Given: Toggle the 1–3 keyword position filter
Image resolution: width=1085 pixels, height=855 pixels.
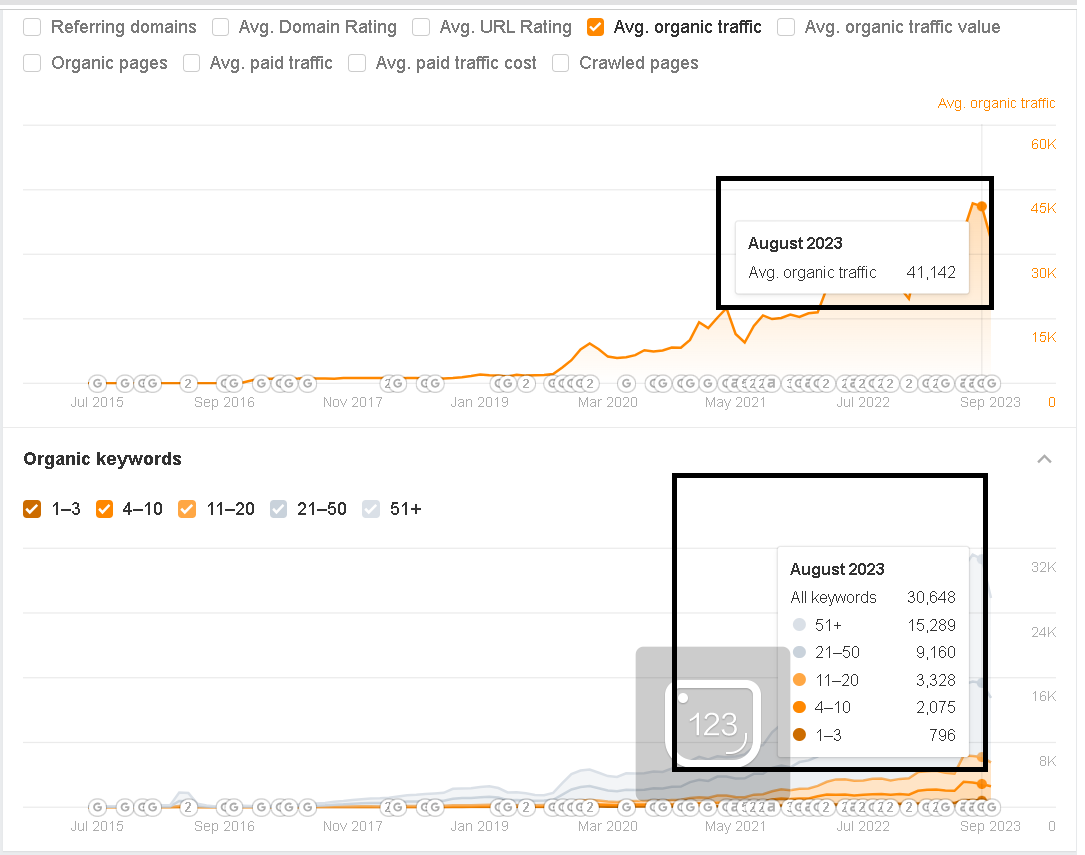Looking at the screenshot, I should point(33,509).
